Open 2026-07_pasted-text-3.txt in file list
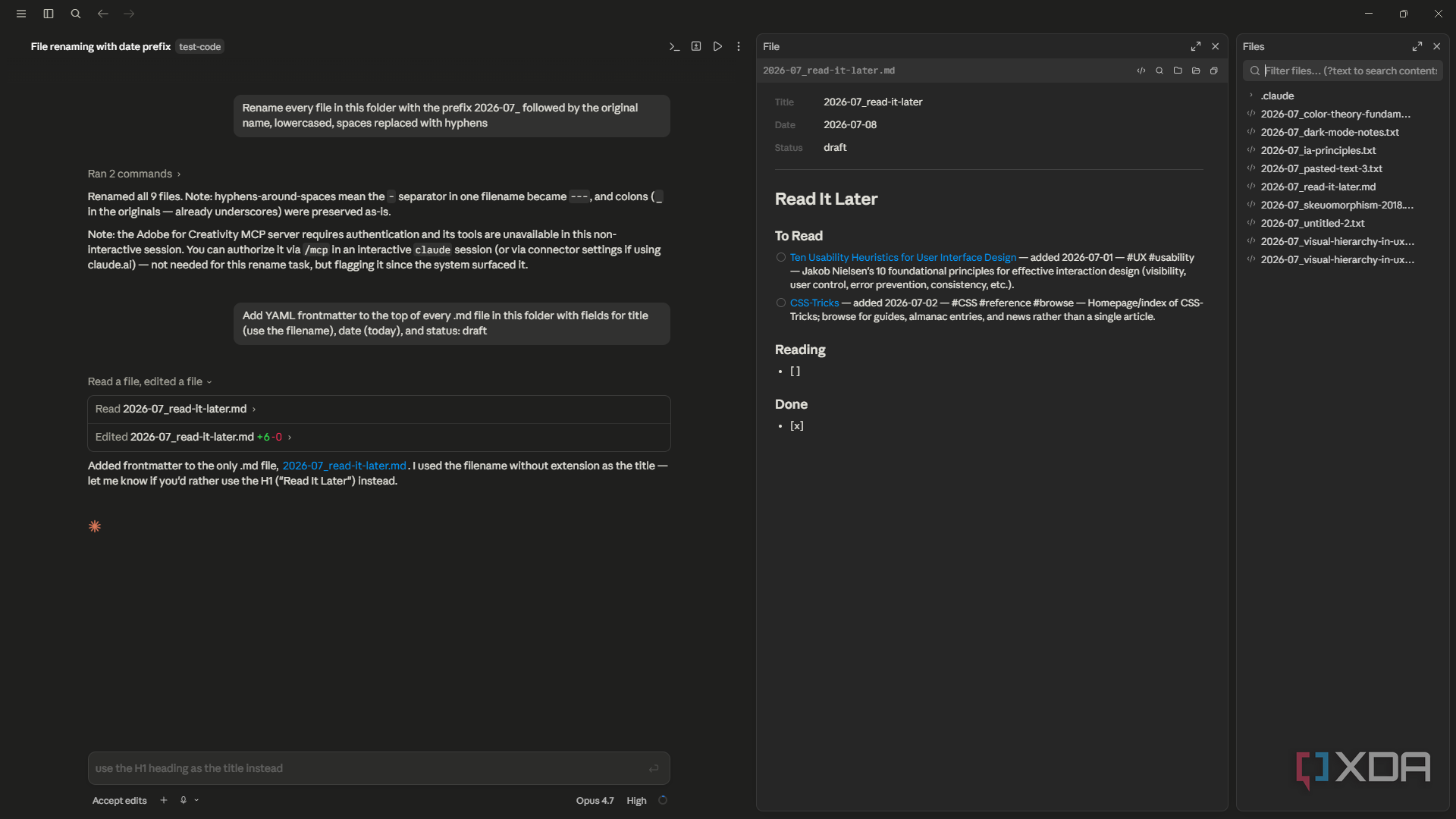 [x=1321, y=169]
